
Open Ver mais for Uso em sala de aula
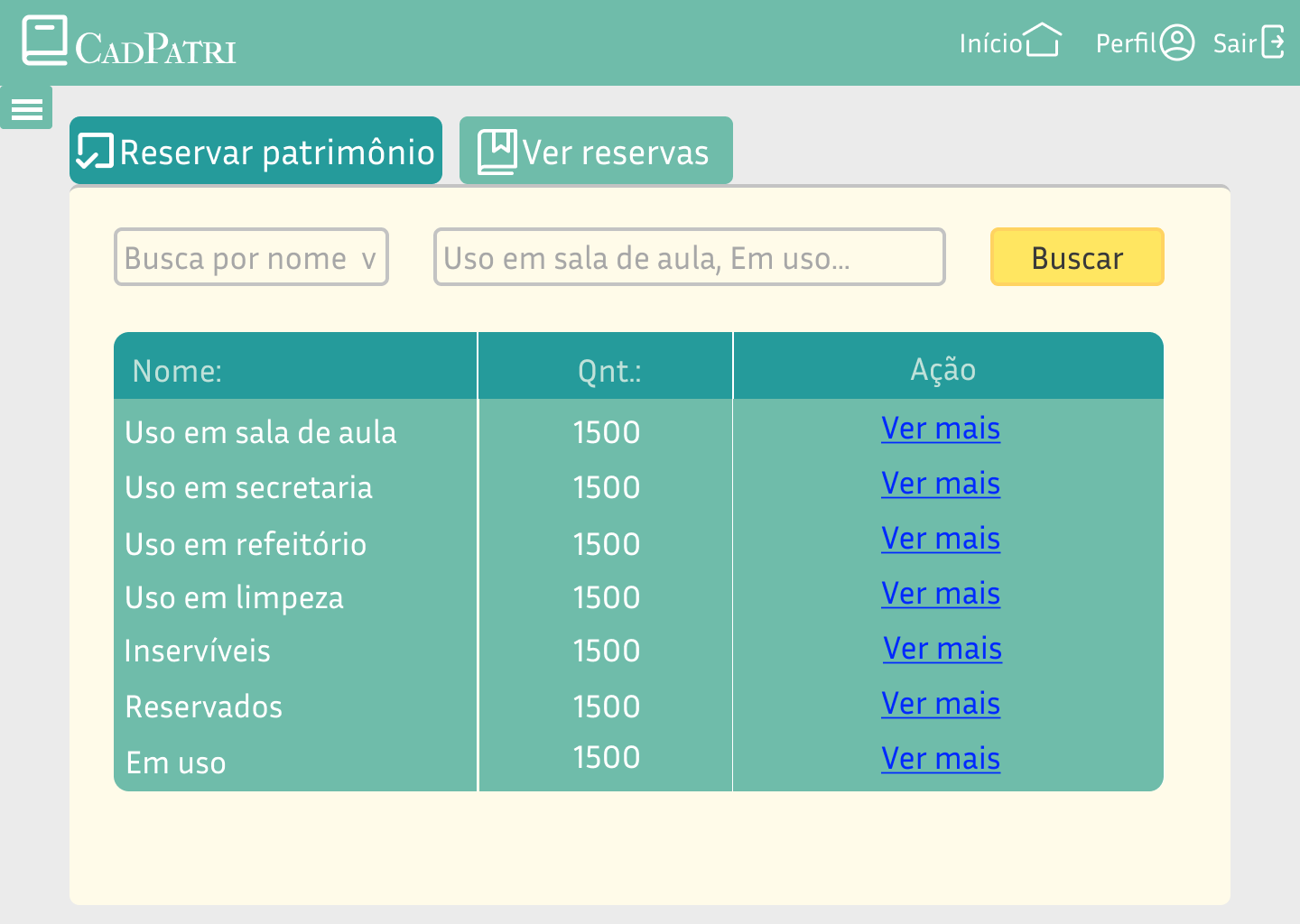941,429
